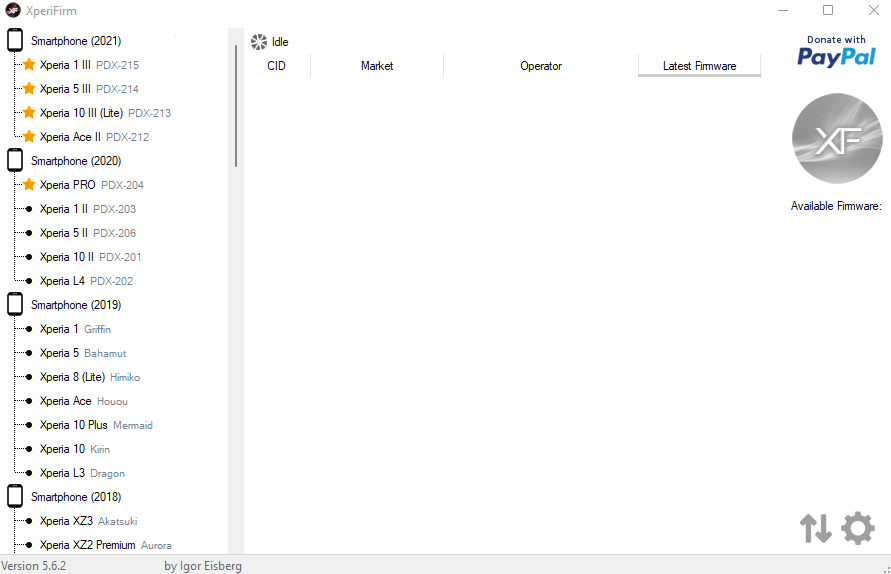Click the star icon beside Xperia PRO
This screenshot has height=574, width=891.
[29, 184]
